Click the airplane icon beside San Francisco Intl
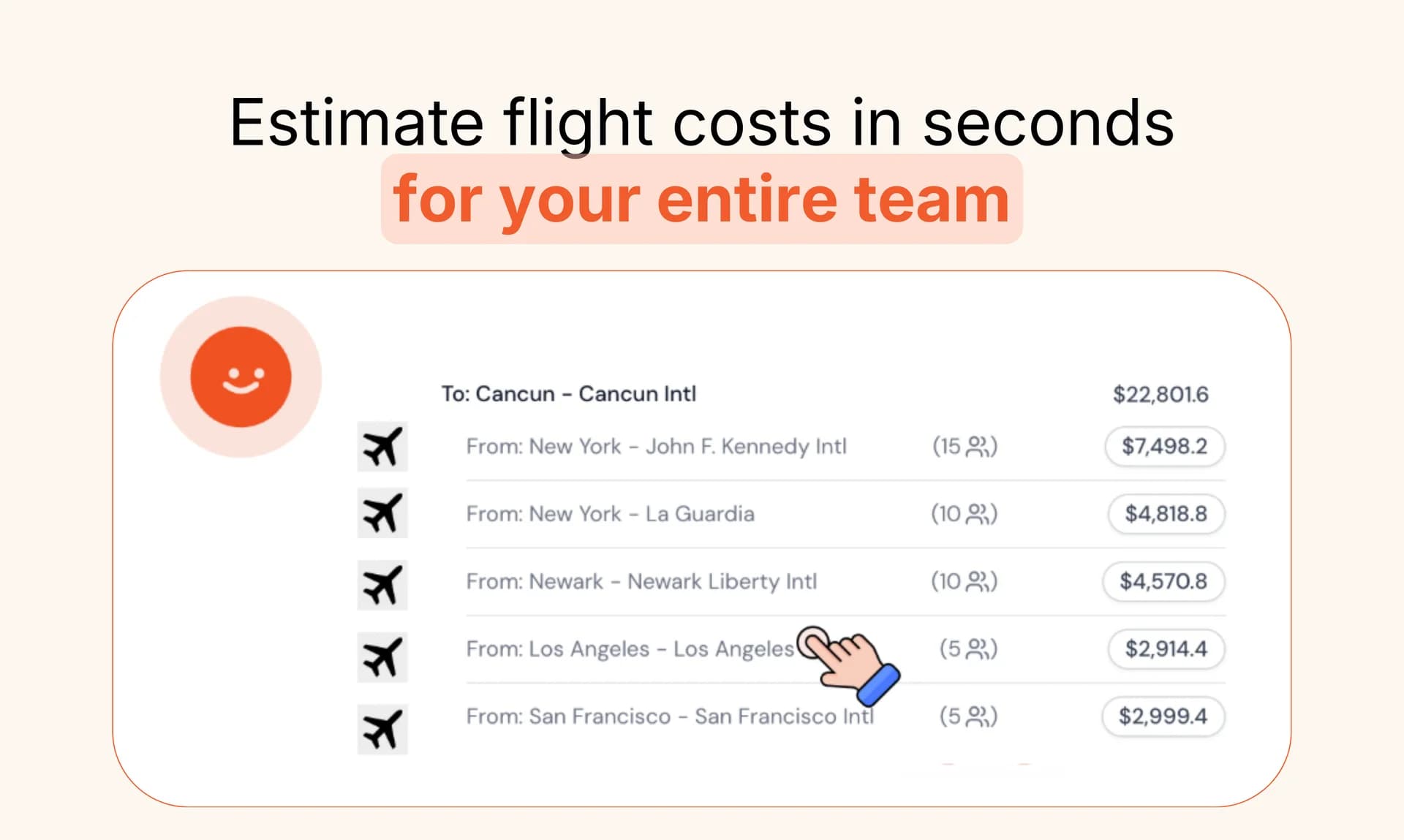 [x=382, y=729]
